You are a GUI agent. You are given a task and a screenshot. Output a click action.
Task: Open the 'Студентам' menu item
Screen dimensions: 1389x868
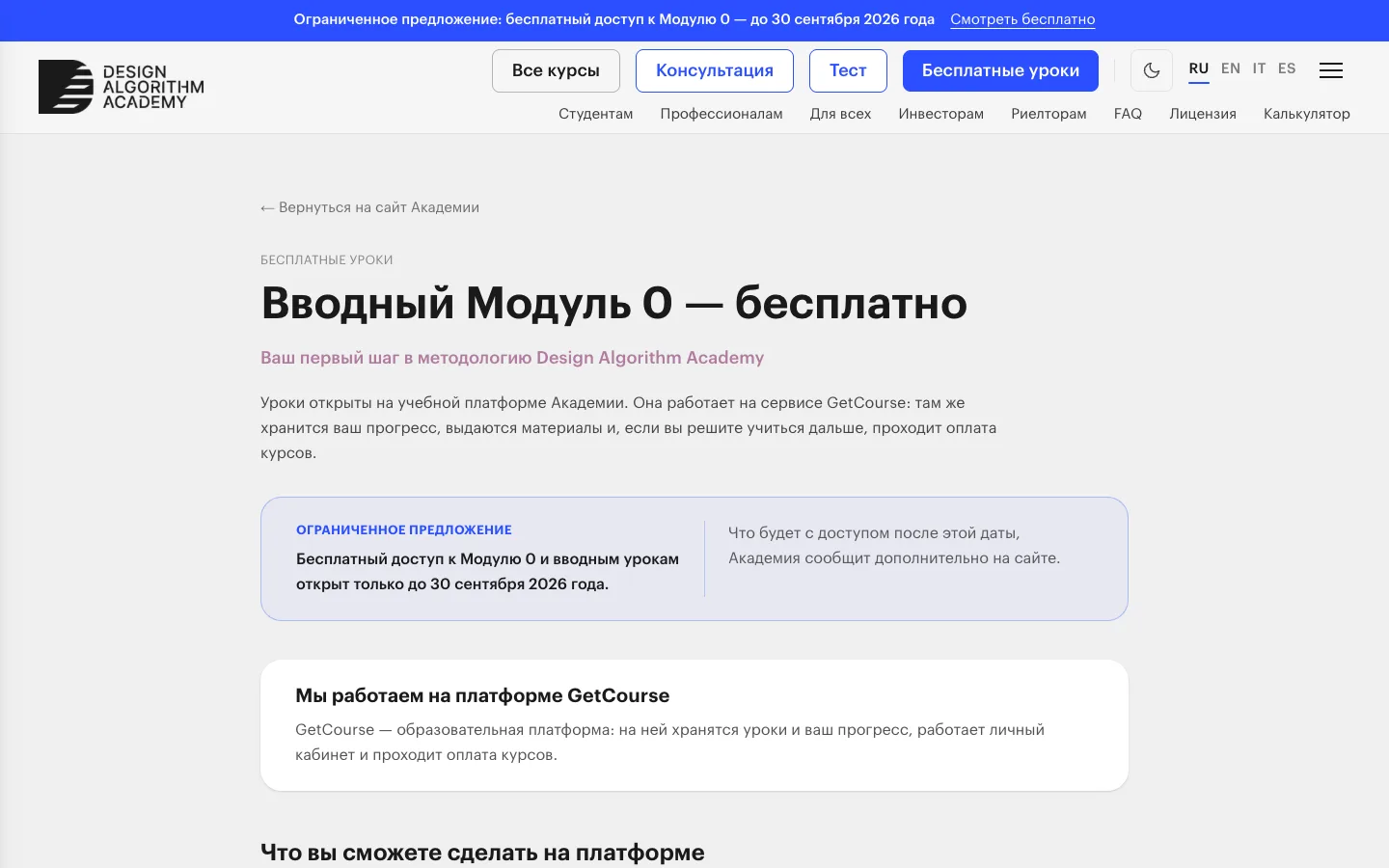(x=596, y=114)
